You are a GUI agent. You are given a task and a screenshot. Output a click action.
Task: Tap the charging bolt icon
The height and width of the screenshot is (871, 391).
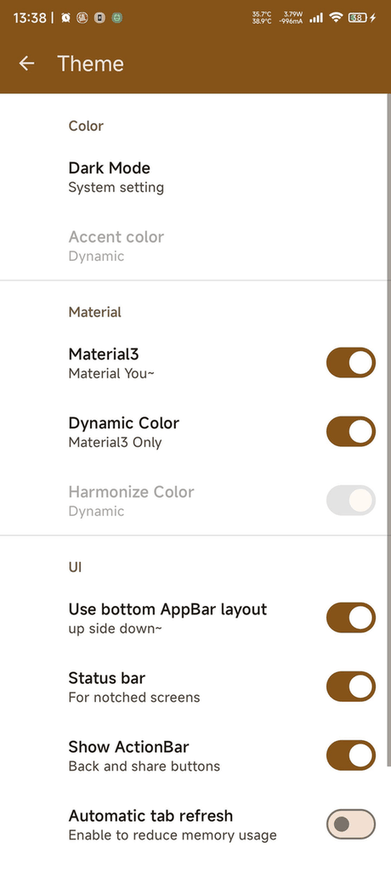pyautogui.click(x=373, y=18)
